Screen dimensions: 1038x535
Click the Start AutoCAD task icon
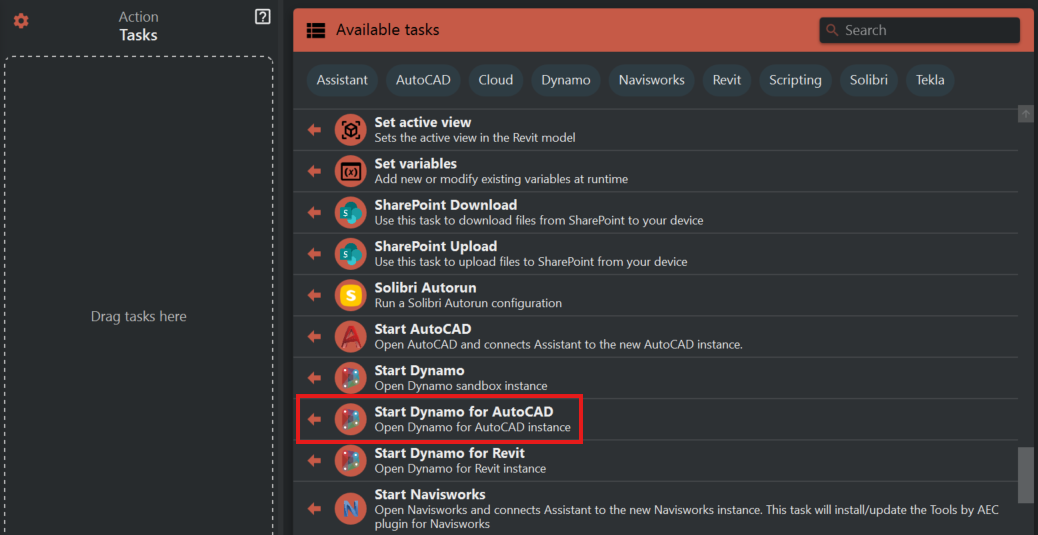click(351, 336)
